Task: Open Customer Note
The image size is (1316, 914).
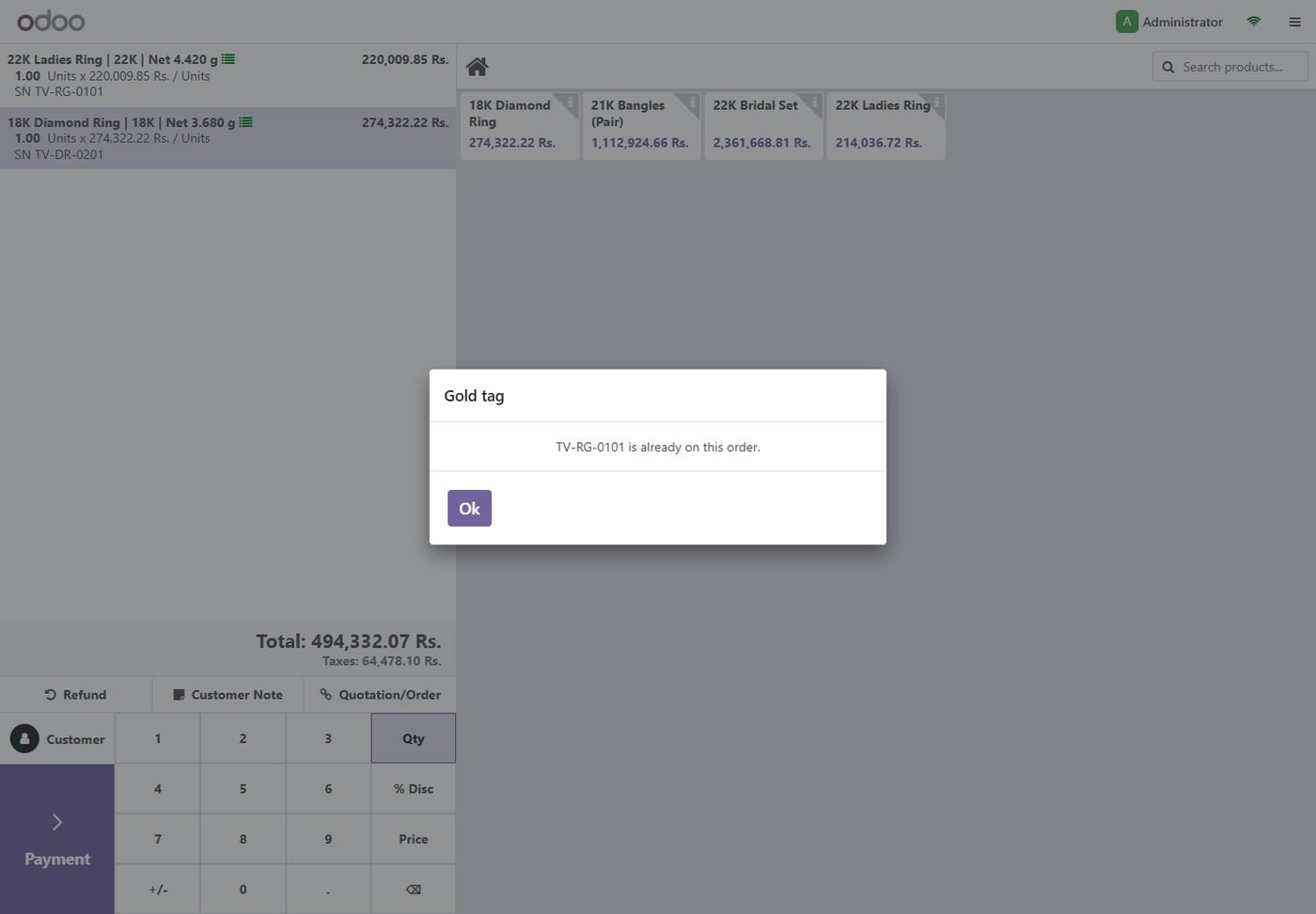Action: [x=227, y=695]
